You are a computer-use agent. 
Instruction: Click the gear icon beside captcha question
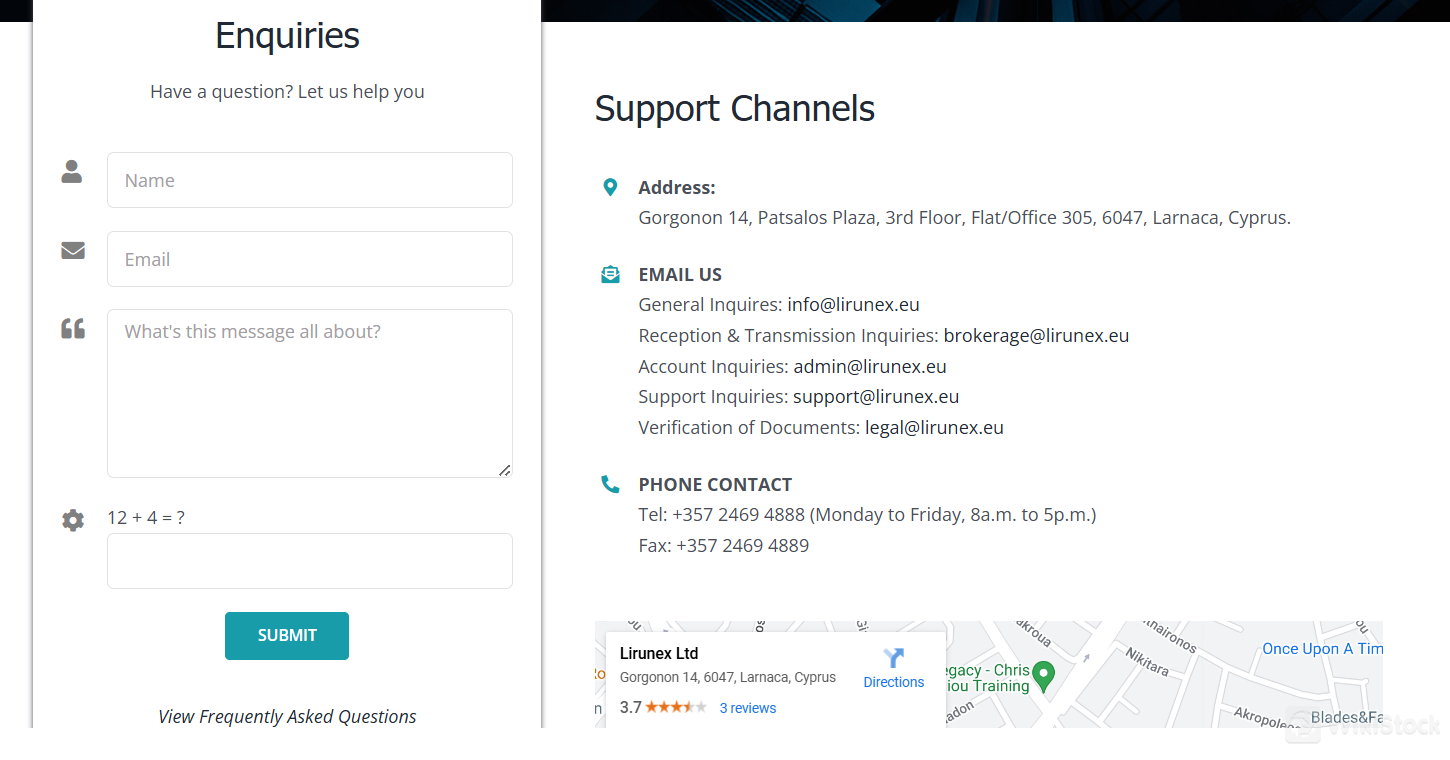pos(73,520)
